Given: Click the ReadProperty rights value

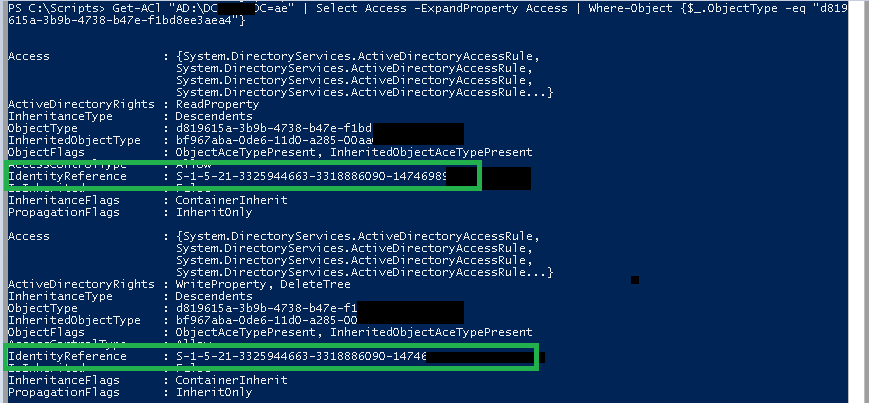Looking at the screenshot, I should pyautogui.click(x=217, y=104).
